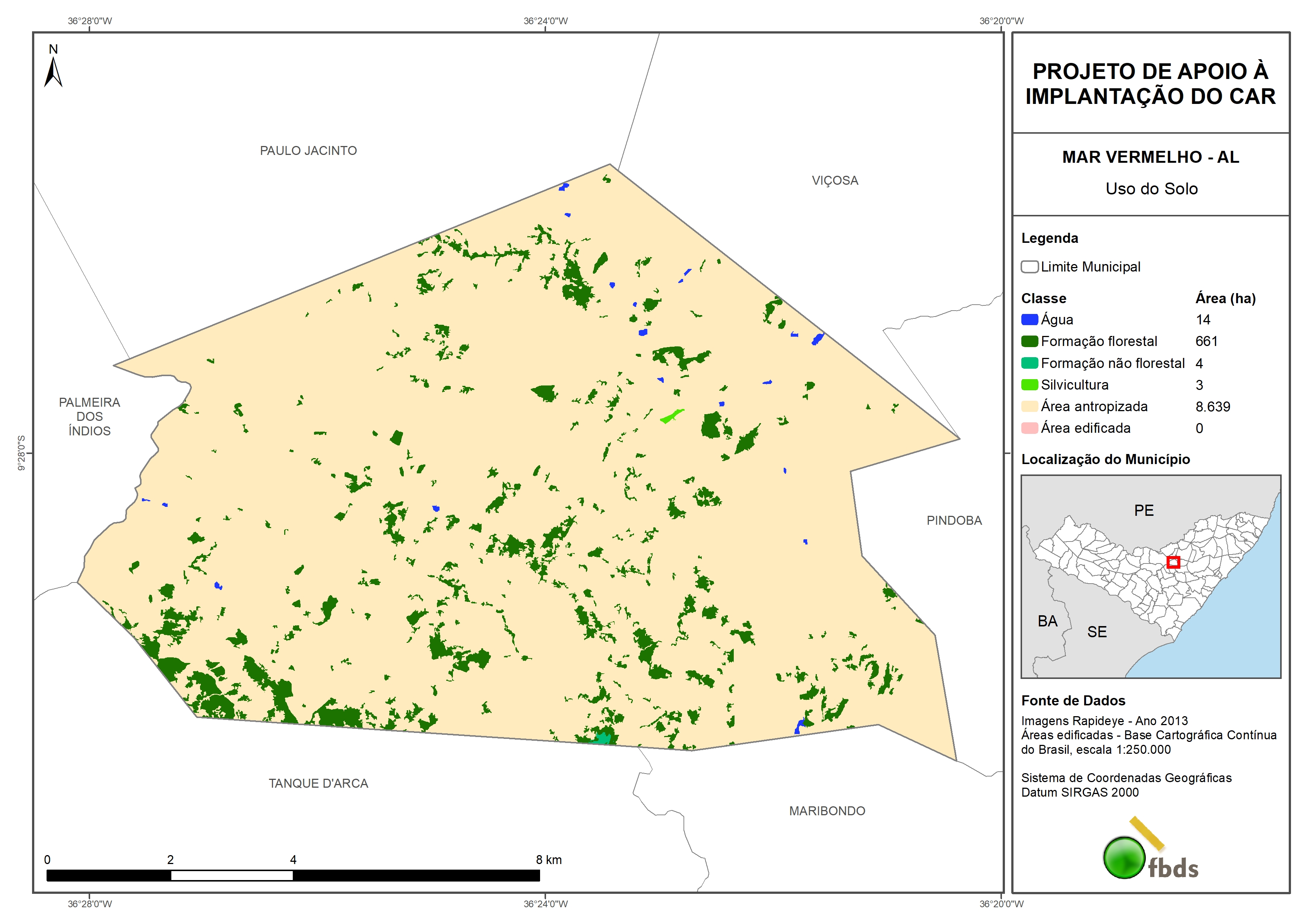The height and width of the screenshot is (924, 1307).
Task: Click the Formação não florestal teal swatch
Action: [1029, 363]
